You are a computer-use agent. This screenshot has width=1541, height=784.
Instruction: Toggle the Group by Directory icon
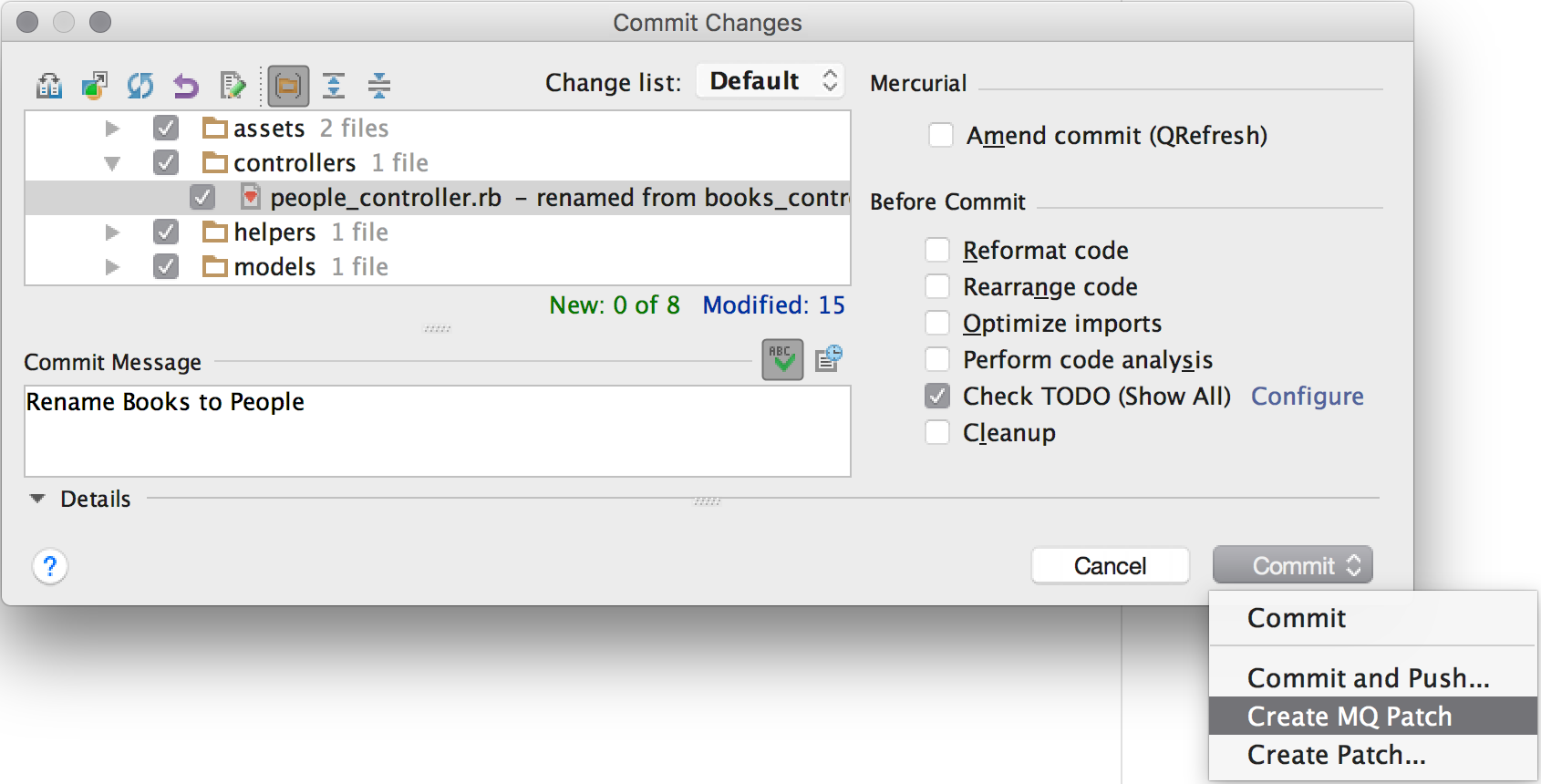pos(288,86)
